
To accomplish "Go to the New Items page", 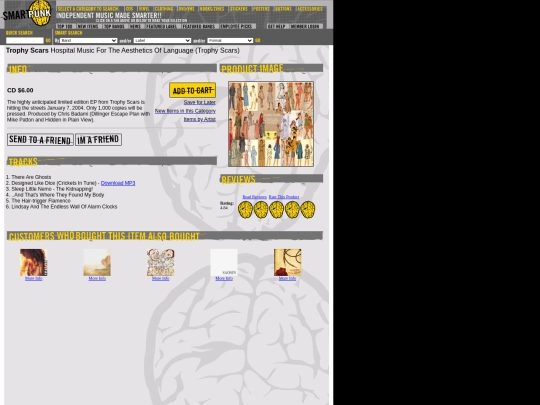I will click(88, 26).
